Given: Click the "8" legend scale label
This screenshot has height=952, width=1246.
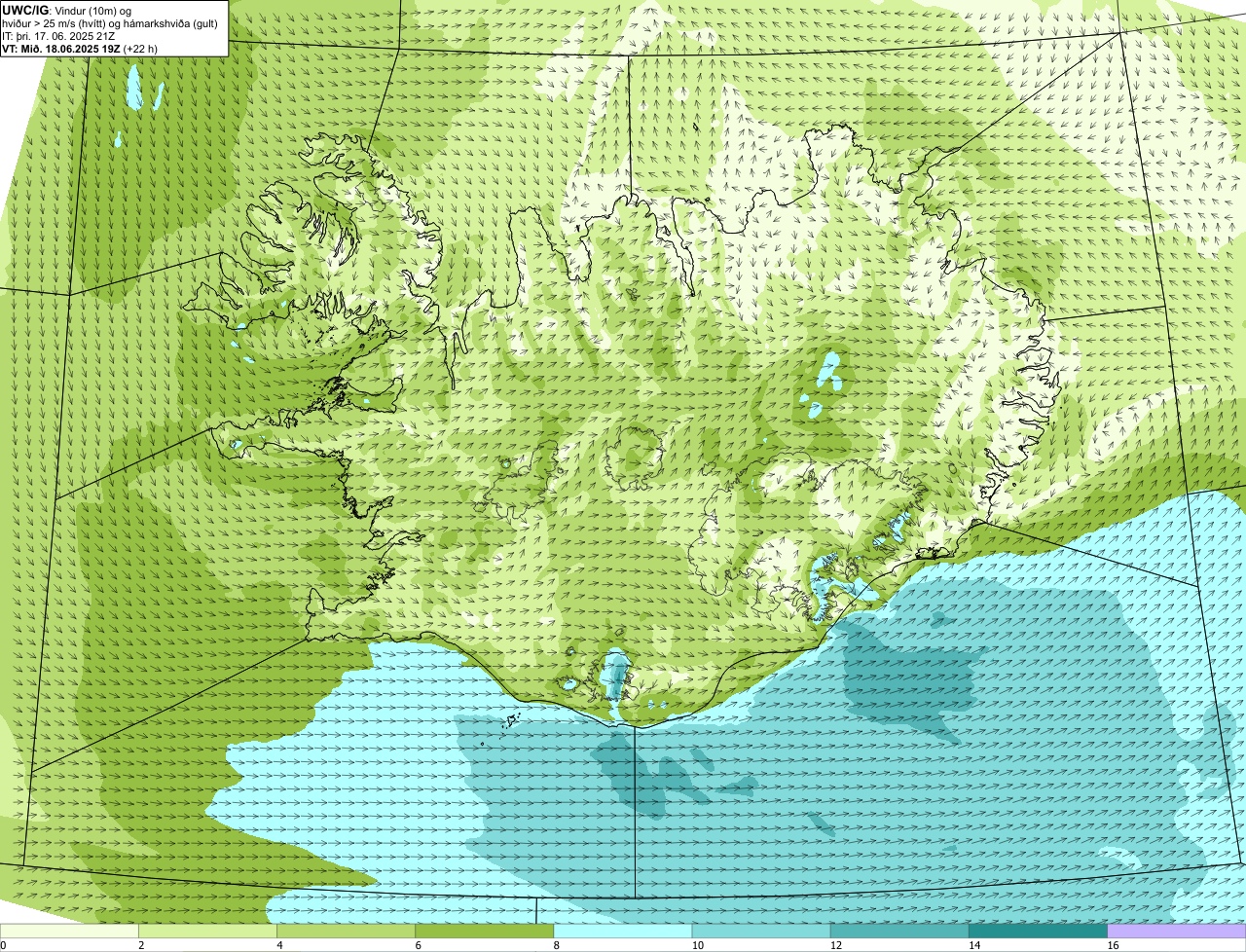Looking at the screenshot, I should point(556,945).
